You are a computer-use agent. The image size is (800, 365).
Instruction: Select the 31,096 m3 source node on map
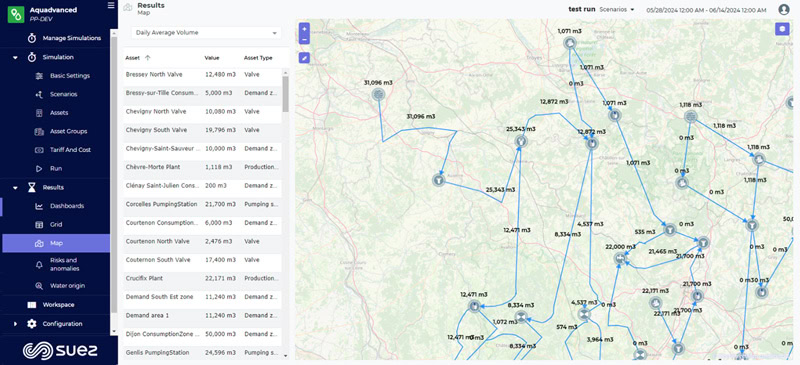[378, 94]
